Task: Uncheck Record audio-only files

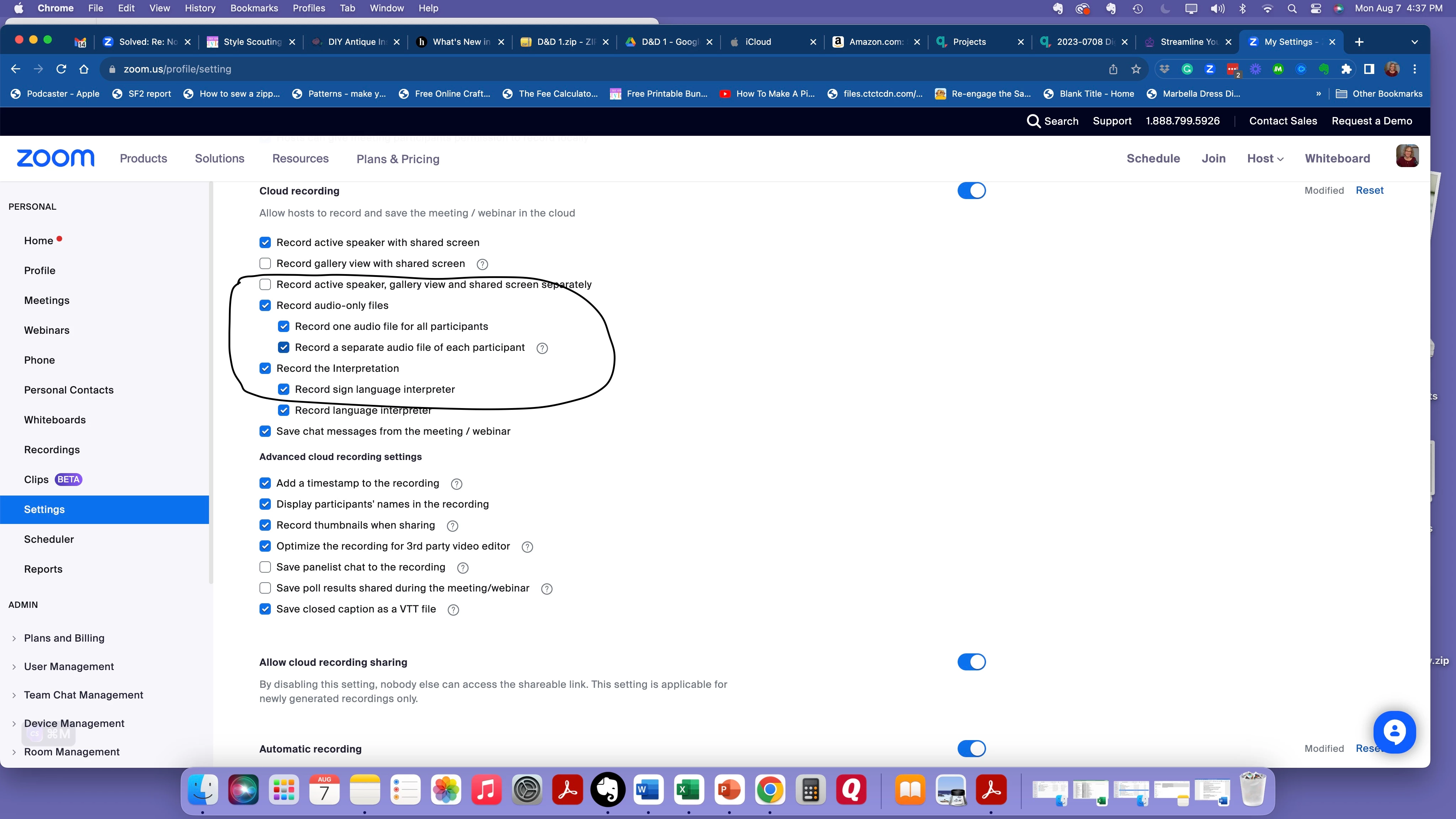Action: tap(265, 305)
